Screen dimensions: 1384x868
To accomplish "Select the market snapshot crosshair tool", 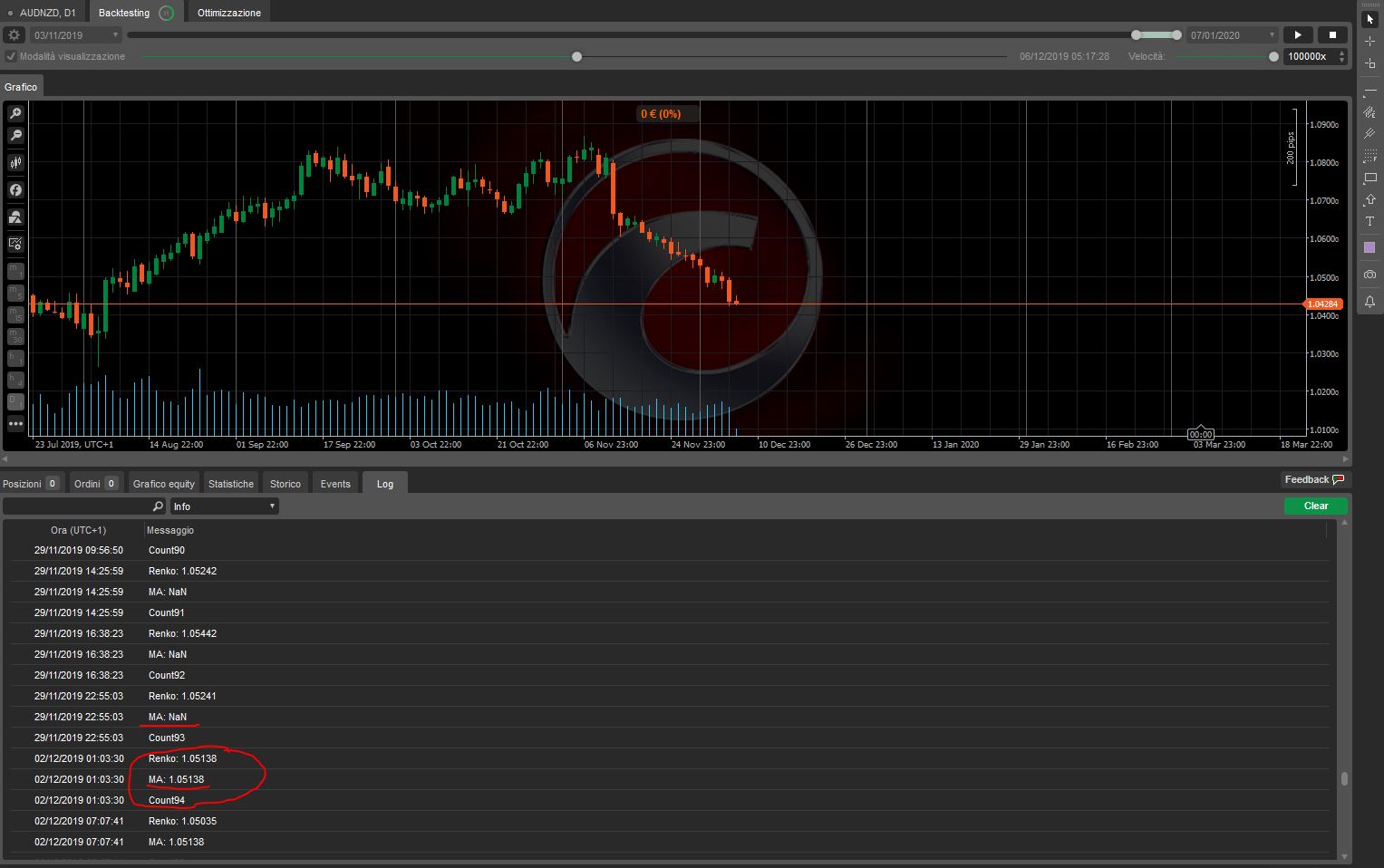I will point(1369,63).
